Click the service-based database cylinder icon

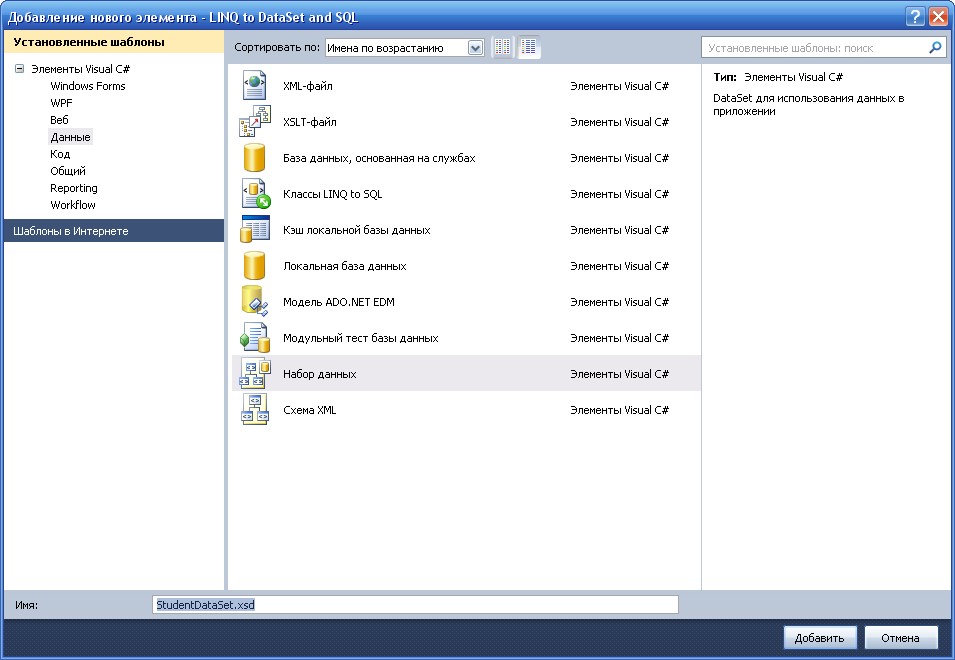(x=254, y=158)
